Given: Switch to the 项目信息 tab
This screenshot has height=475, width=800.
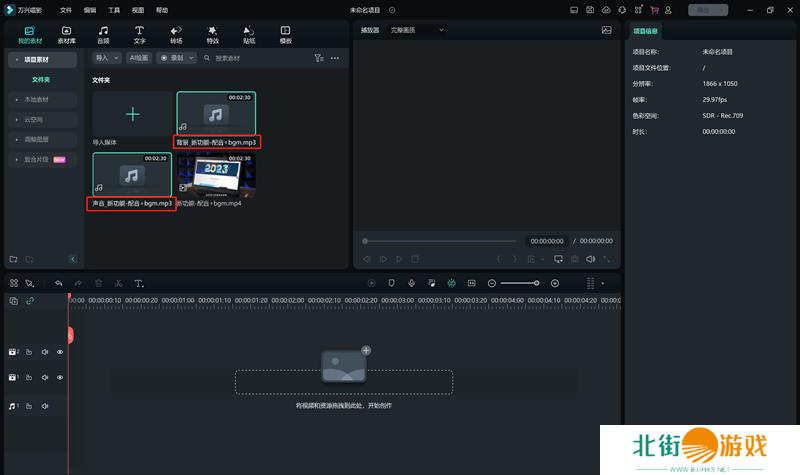Looking at the screenshot, I should (x=646, y=31).
